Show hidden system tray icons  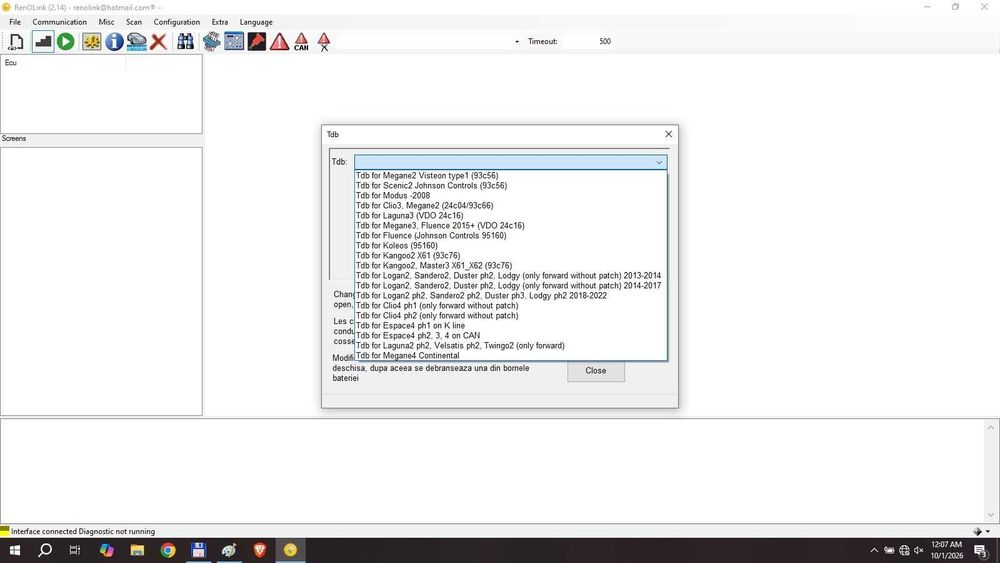874,550
